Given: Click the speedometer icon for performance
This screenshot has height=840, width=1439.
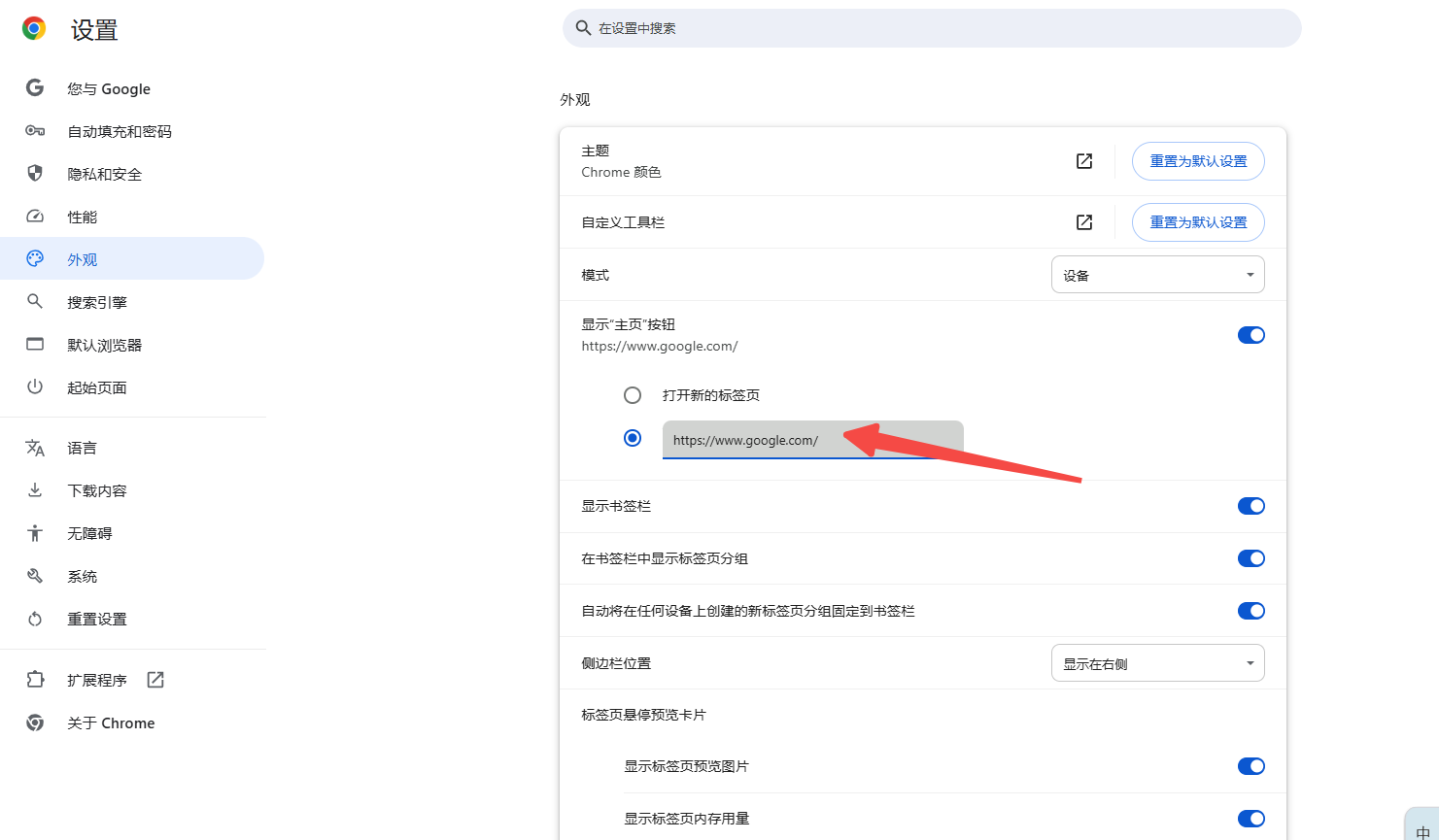Looking at the screenshot, I should point(35,217).
